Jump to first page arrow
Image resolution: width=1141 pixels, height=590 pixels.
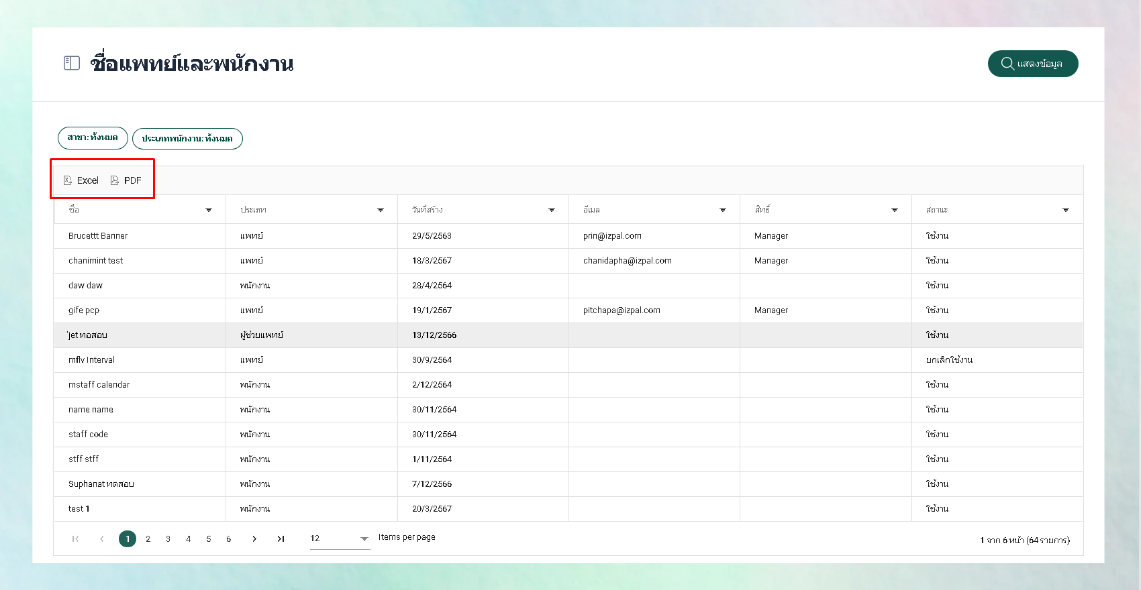pos(76,539)
